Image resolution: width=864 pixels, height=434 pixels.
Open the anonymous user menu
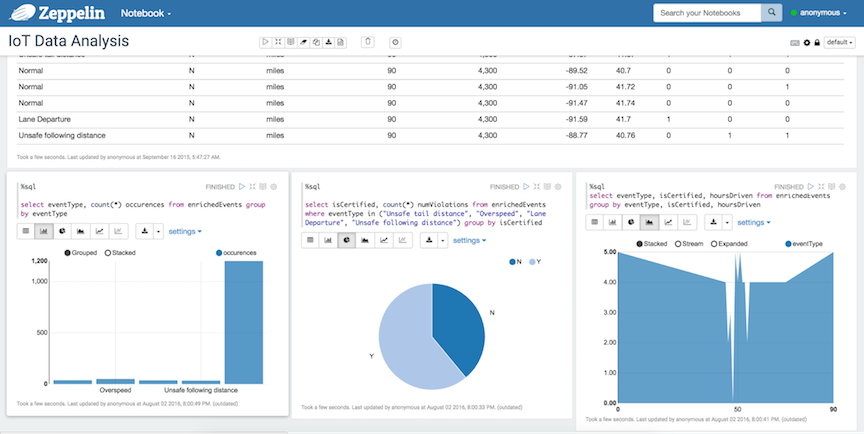point(824,13)
